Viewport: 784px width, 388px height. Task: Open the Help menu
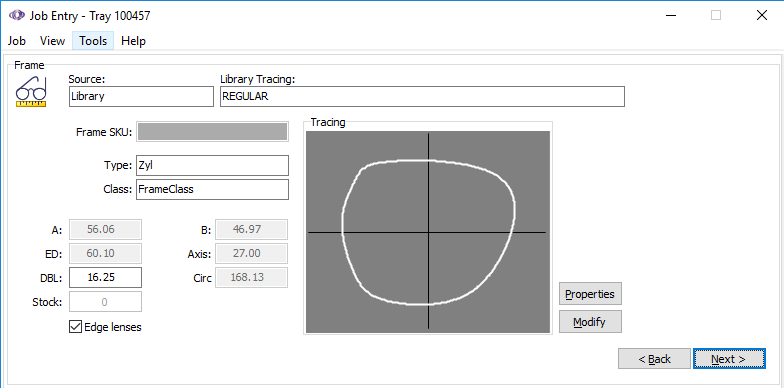tap(134, 41)
